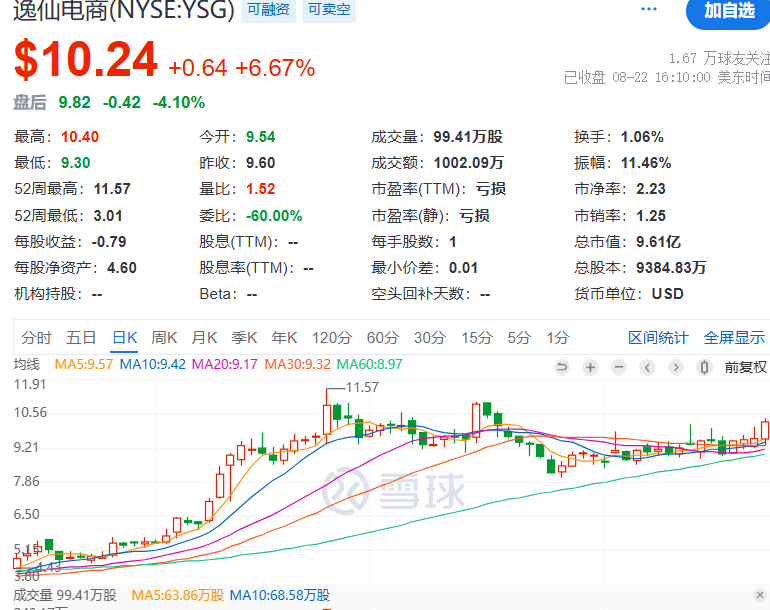Viewport: 770px width, 610px height.
Task: Click 市销率 value 1.25
Action: (x=651, y=216)
